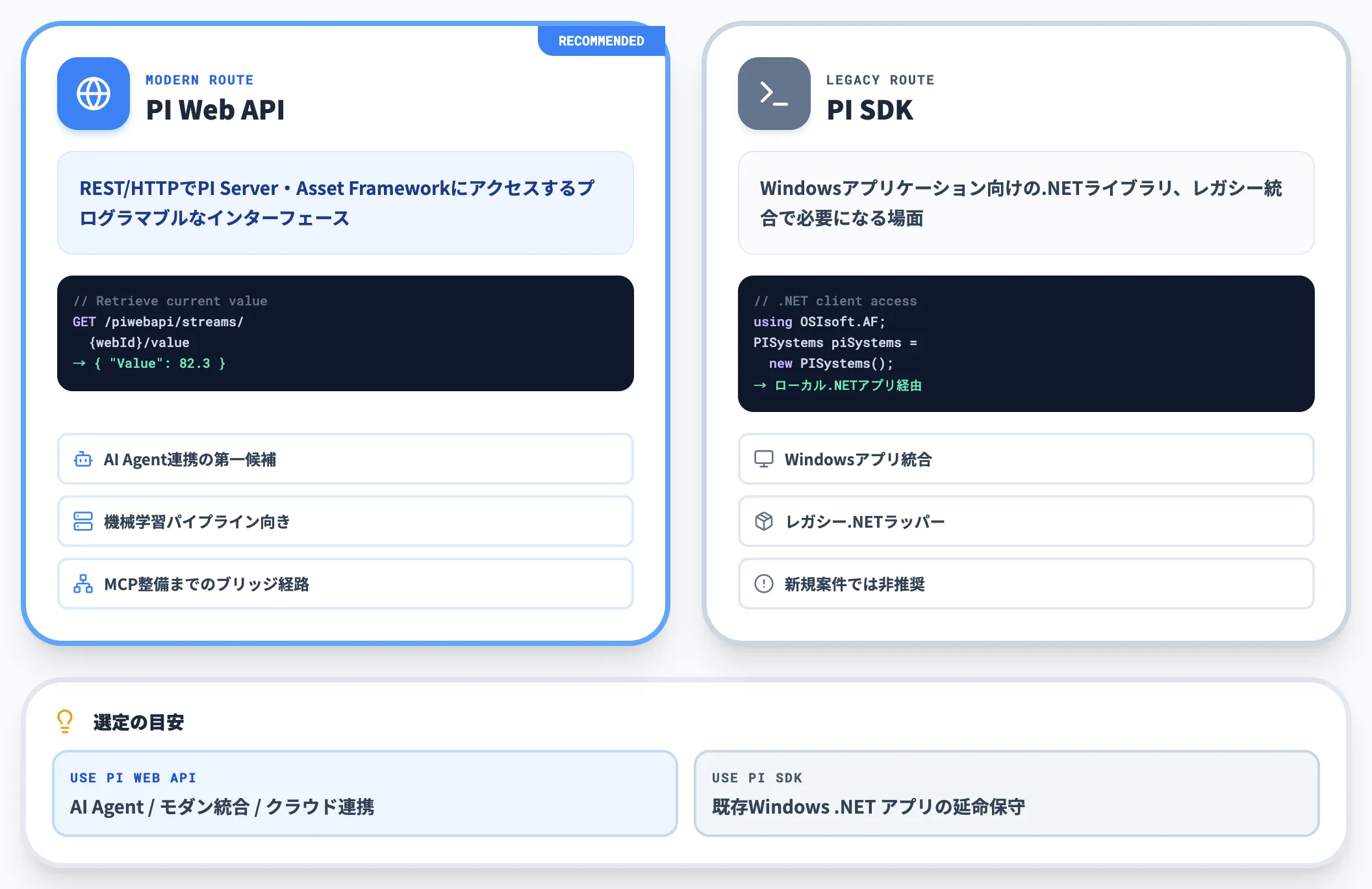Click the server icon beside 機械学習パイプライン向き
The width and height of the screenshot is (1372, 889).
83,521
